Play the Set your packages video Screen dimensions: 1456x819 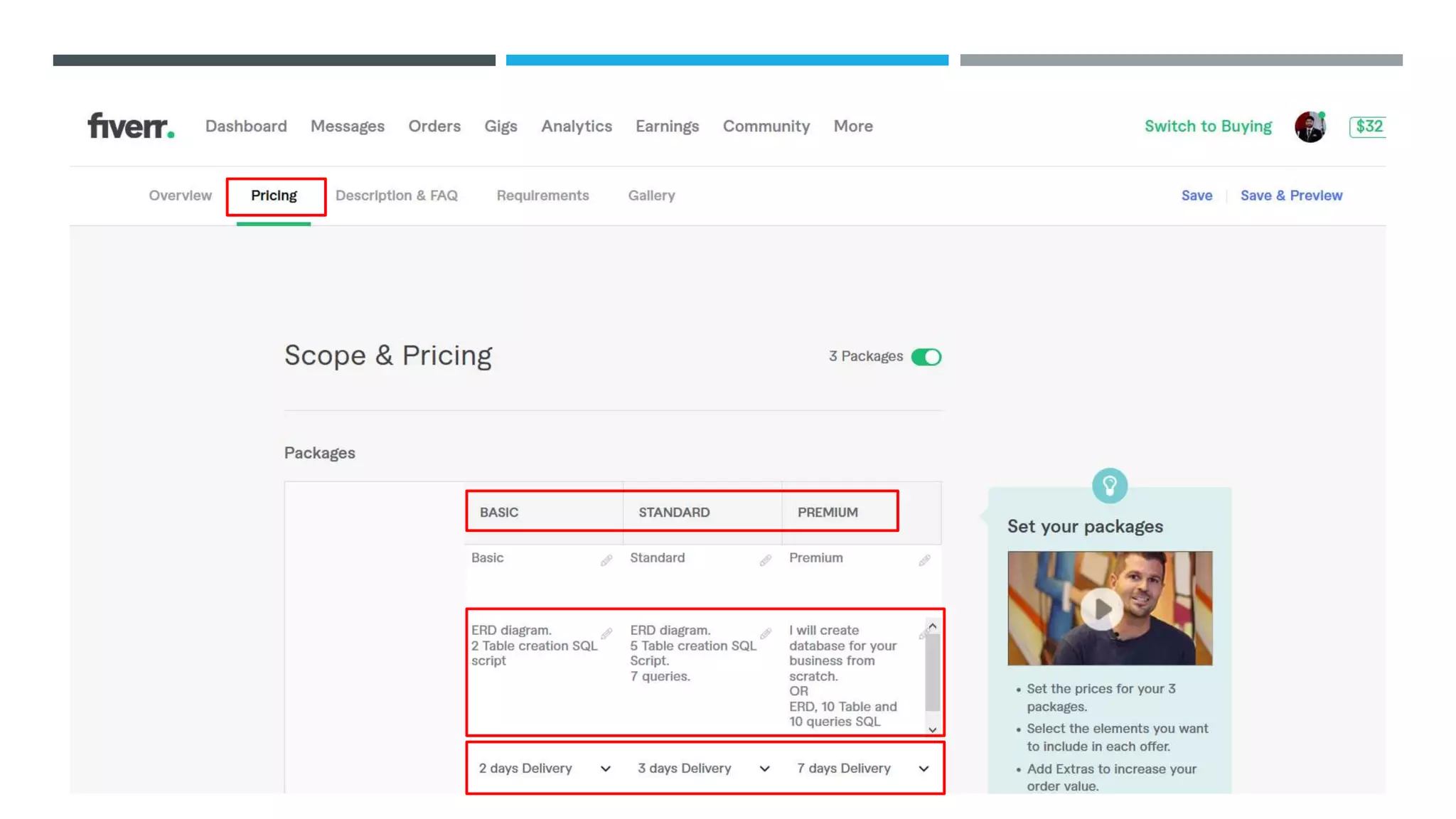click(1102, 609)
